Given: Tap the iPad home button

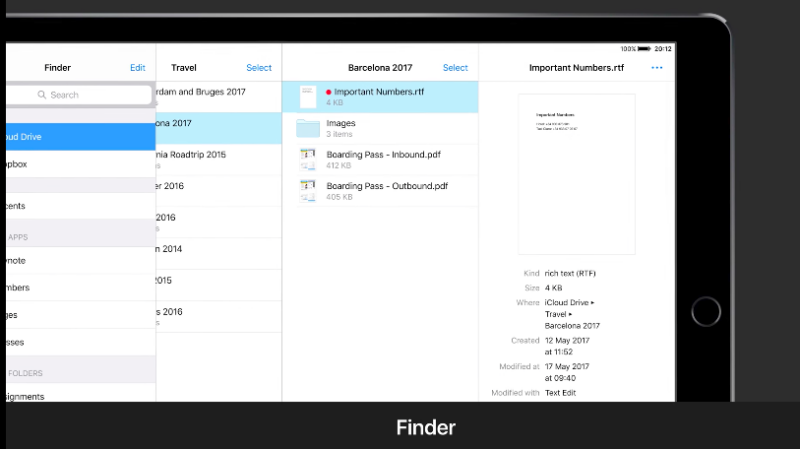Looking at the screenshot, I should point(706,312).
